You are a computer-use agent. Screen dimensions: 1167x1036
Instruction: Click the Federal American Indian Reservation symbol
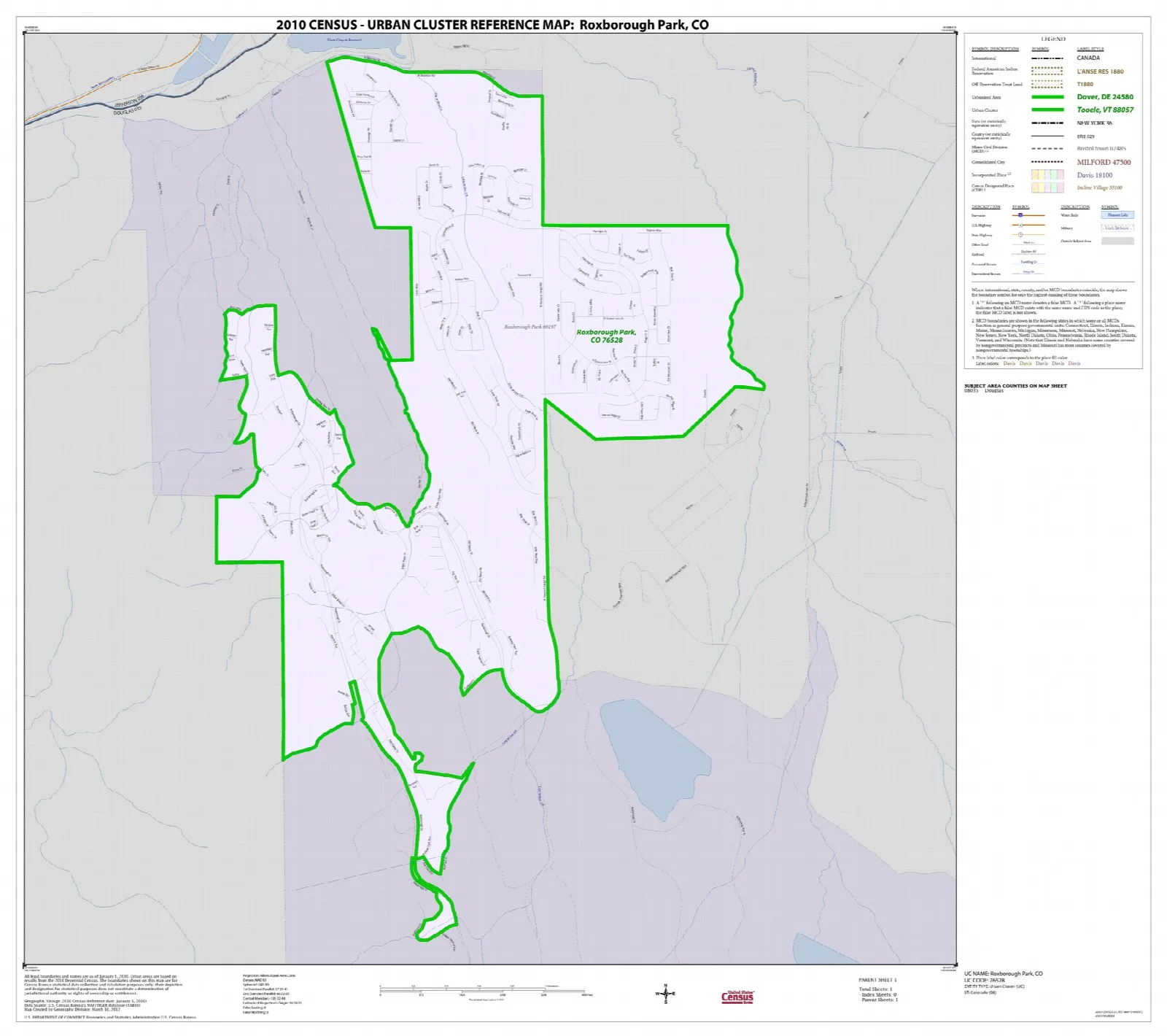(1047, 71)
